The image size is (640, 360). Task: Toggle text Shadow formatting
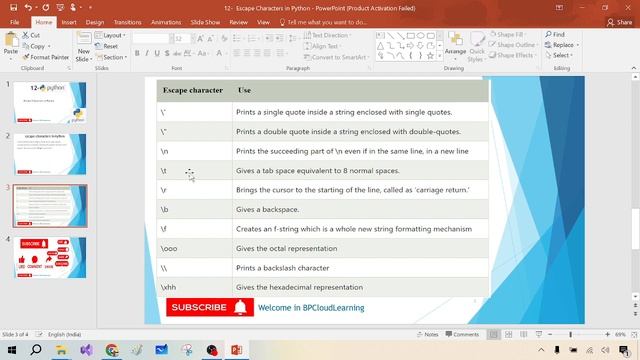point(167,53)
